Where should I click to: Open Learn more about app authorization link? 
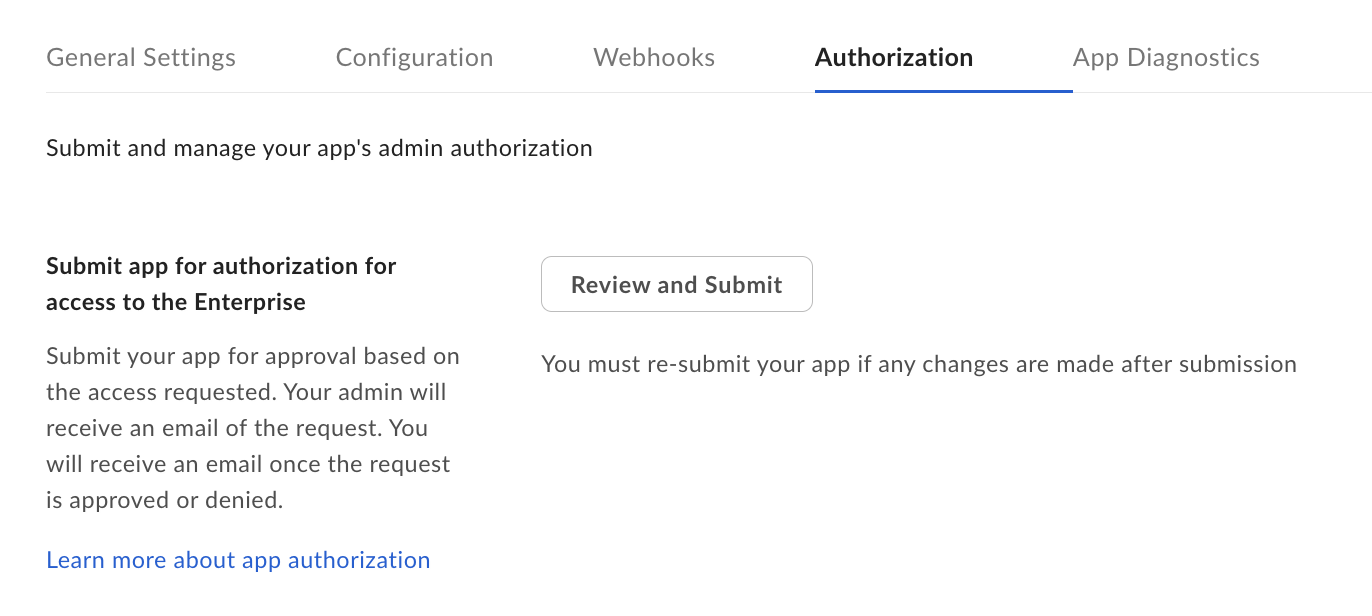click(238, 560)
